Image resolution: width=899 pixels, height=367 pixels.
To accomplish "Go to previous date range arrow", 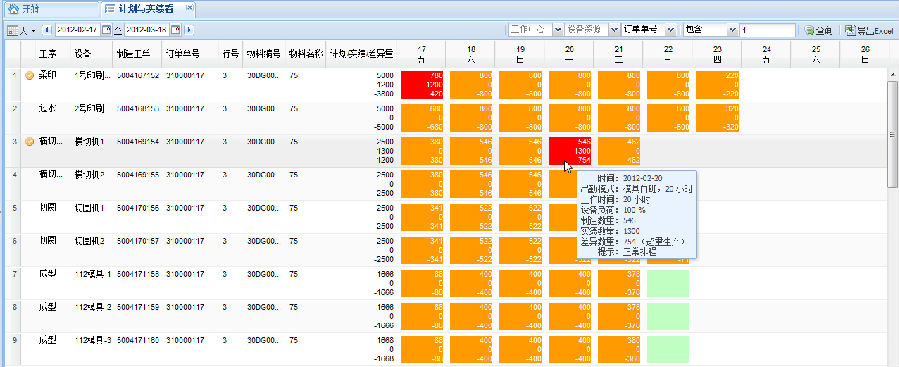I will tap(47, 30).
